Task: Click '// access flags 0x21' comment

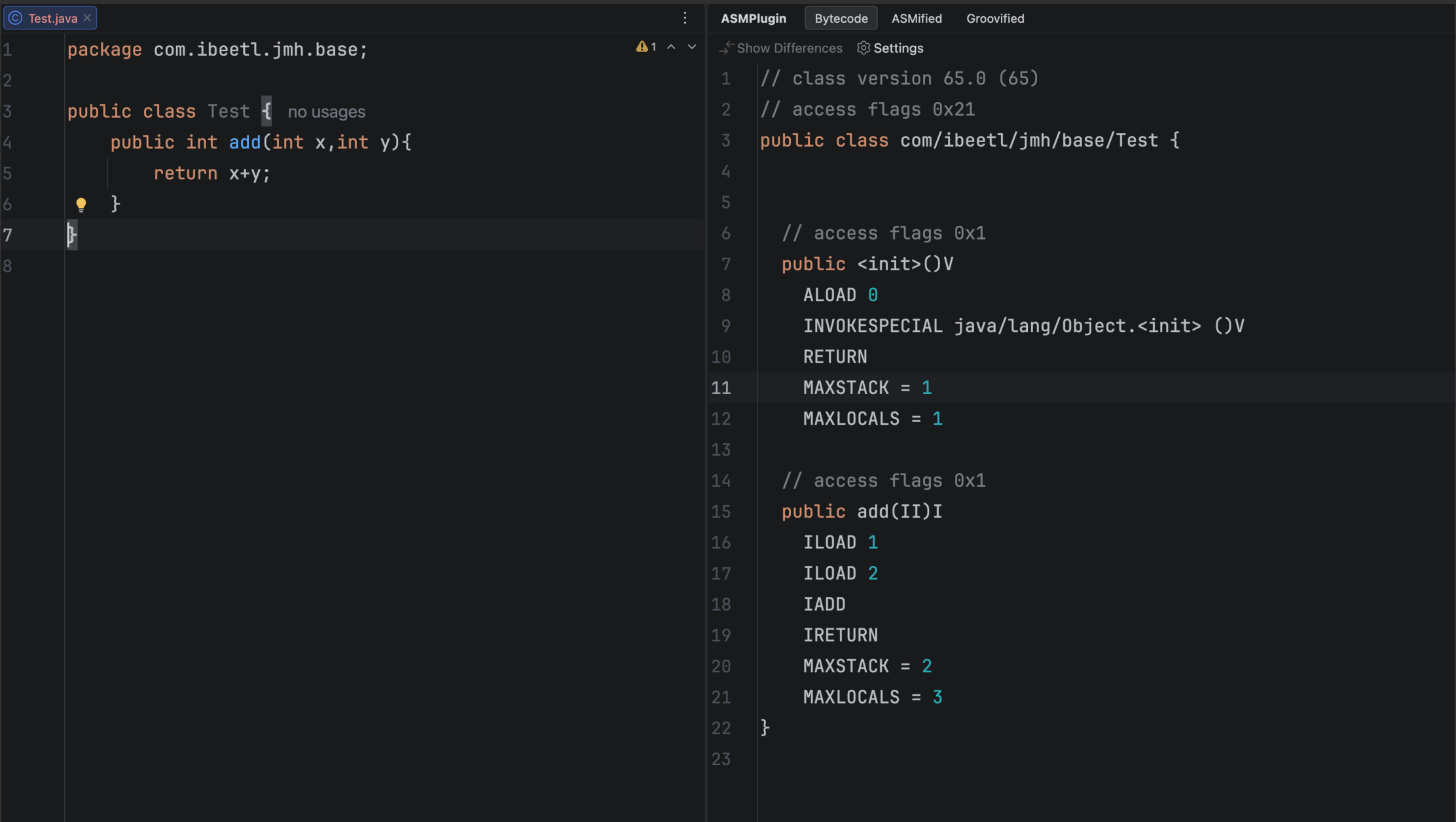Action: tap(867, 109)
